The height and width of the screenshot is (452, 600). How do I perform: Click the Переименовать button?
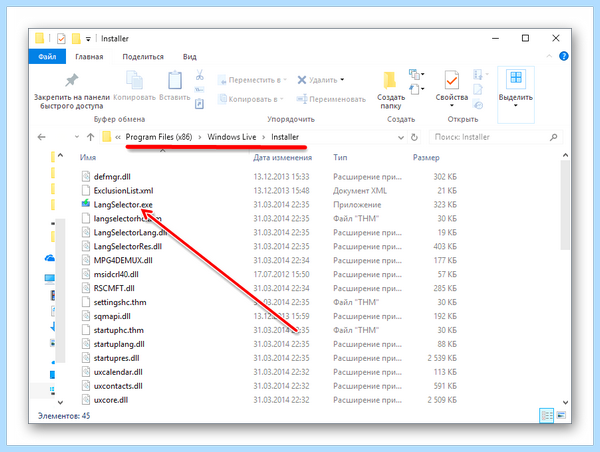pyautogui.click(x=331, y=99)
